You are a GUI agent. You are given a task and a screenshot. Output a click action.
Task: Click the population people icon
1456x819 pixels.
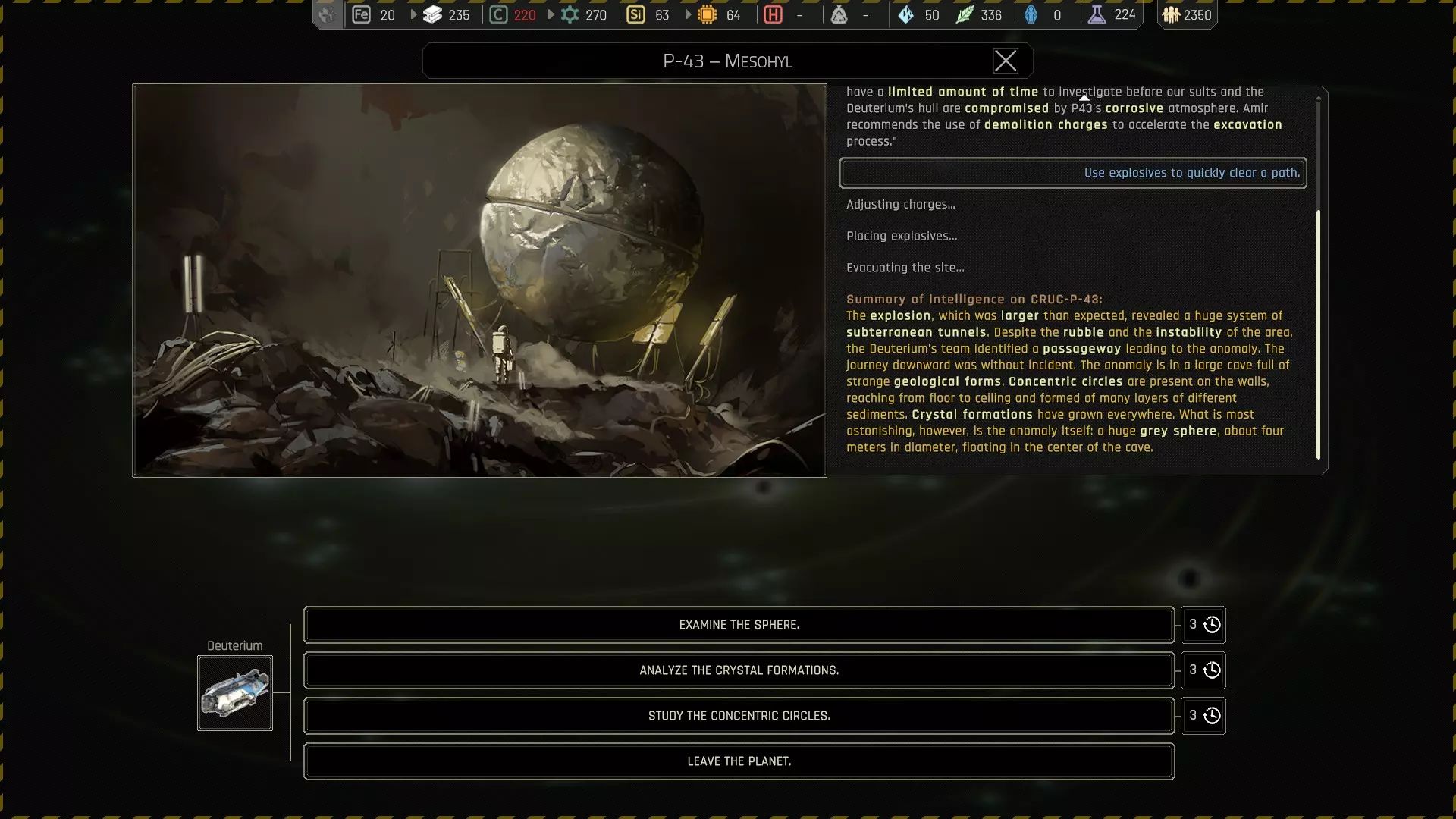click(1171, 15)
